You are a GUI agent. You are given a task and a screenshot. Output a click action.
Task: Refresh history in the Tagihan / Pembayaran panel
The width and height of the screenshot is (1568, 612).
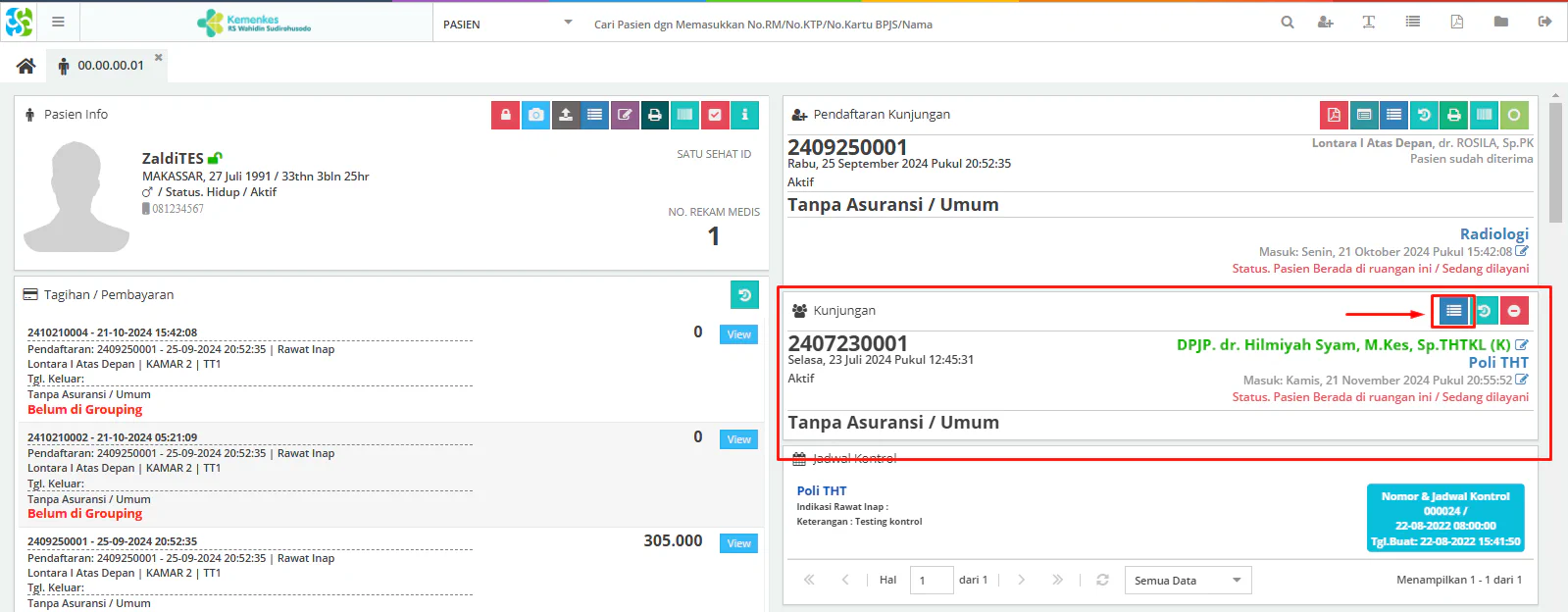(744, 295)
